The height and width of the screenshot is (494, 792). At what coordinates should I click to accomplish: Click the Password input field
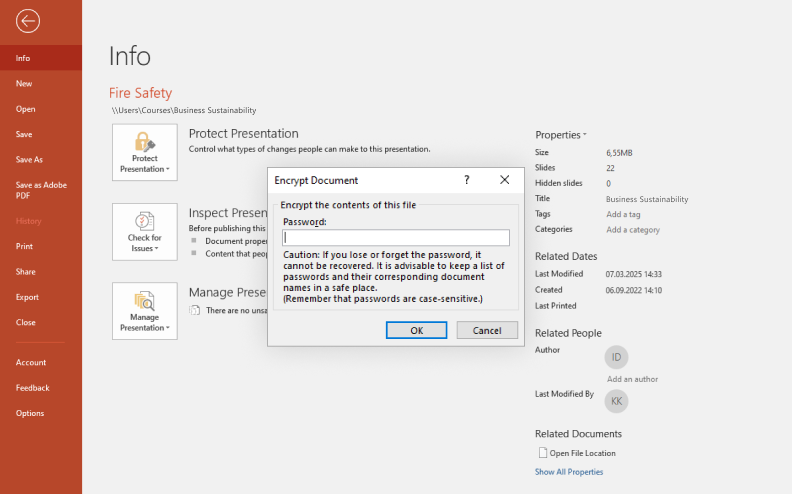click(x=396, y=238)
